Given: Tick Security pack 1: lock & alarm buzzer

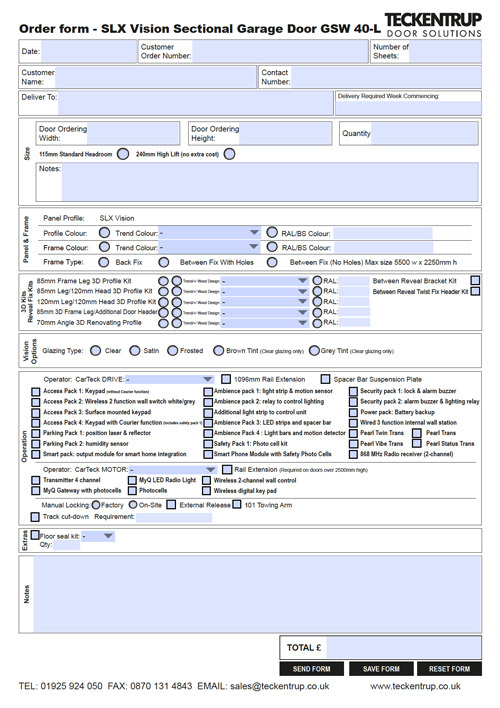Looking at the screenshot, I should click(353, 391).
